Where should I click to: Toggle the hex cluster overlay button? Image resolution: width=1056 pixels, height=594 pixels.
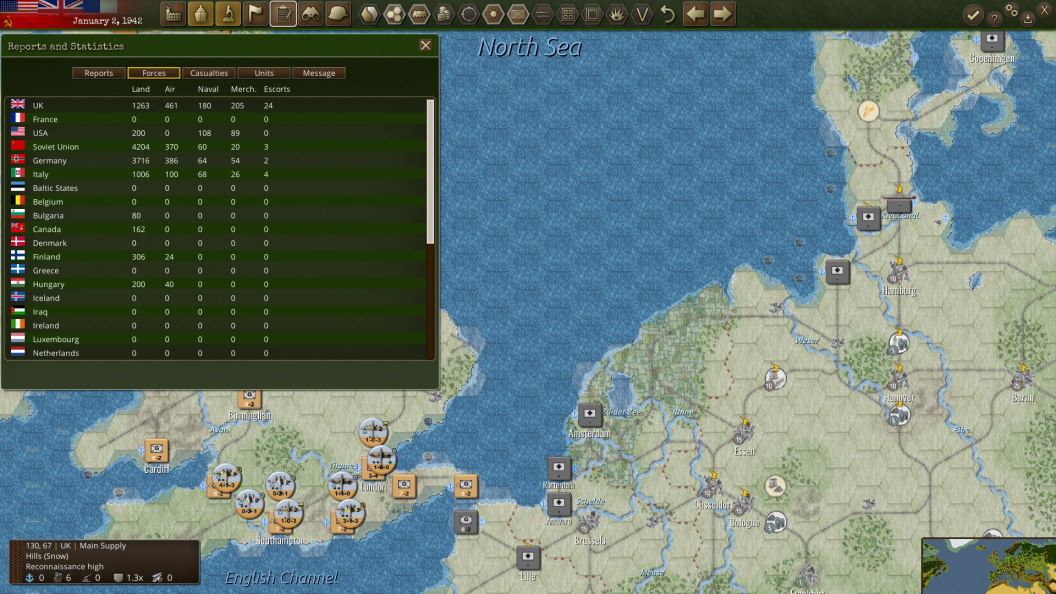coord(395,14)
